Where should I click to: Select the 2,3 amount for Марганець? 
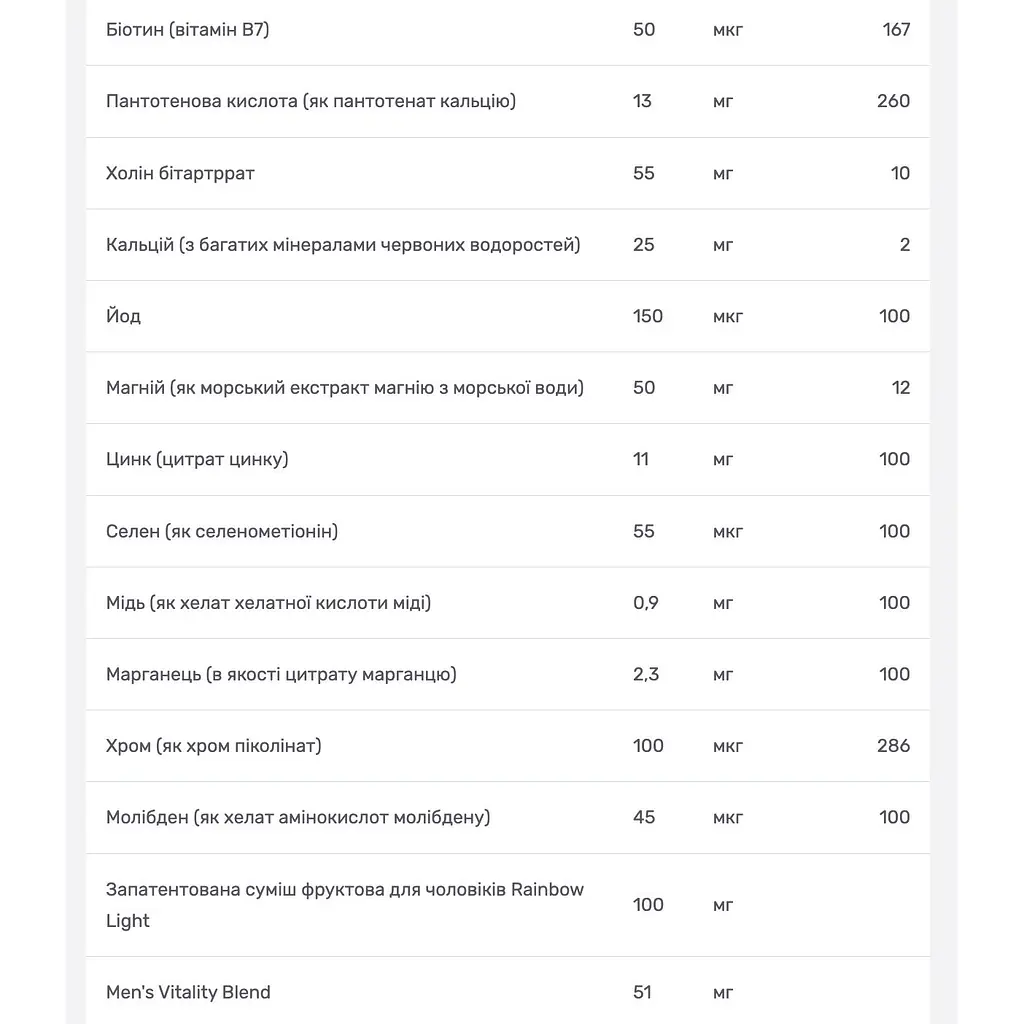(646, 674)
